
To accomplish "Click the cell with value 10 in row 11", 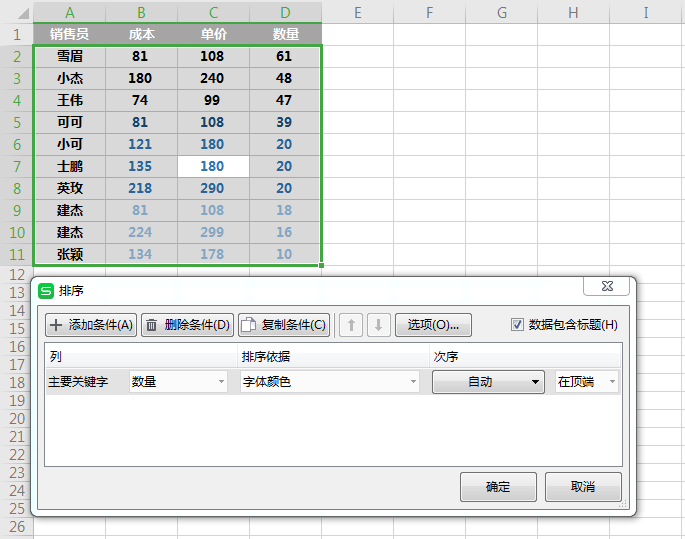I will (x=285, y=254).
